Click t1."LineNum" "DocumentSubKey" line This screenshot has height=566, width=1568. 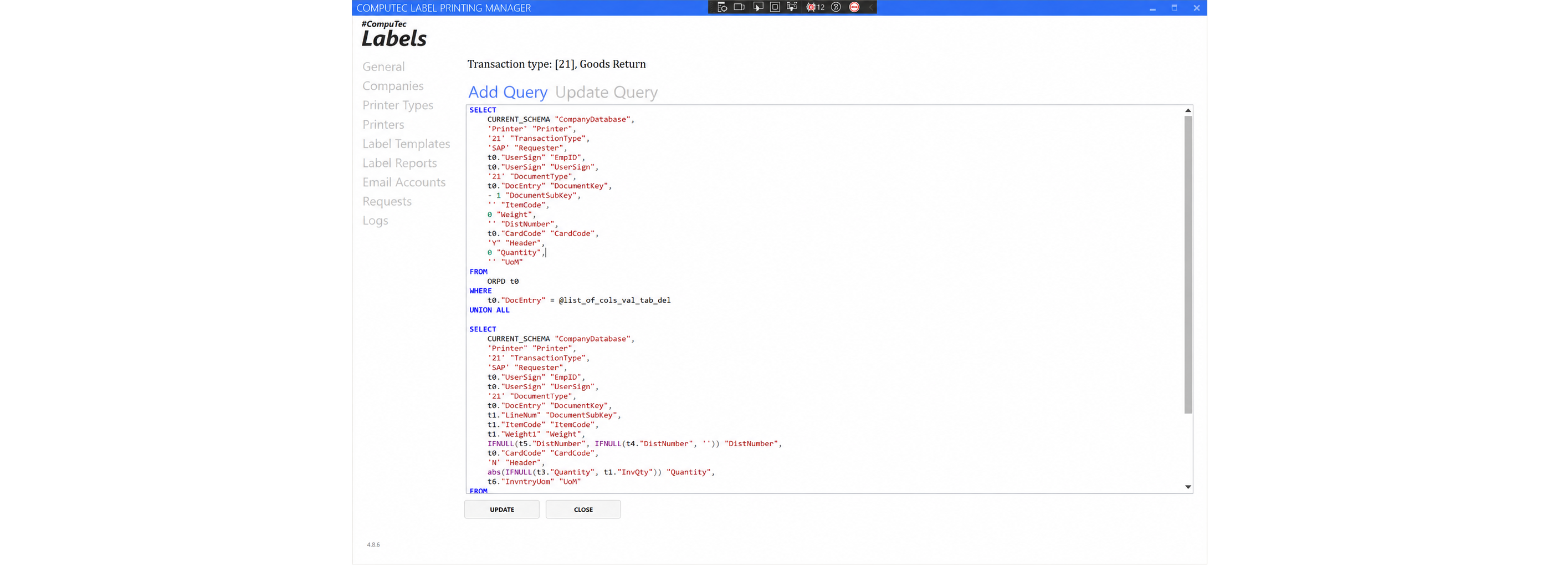[x=554, y=415]
